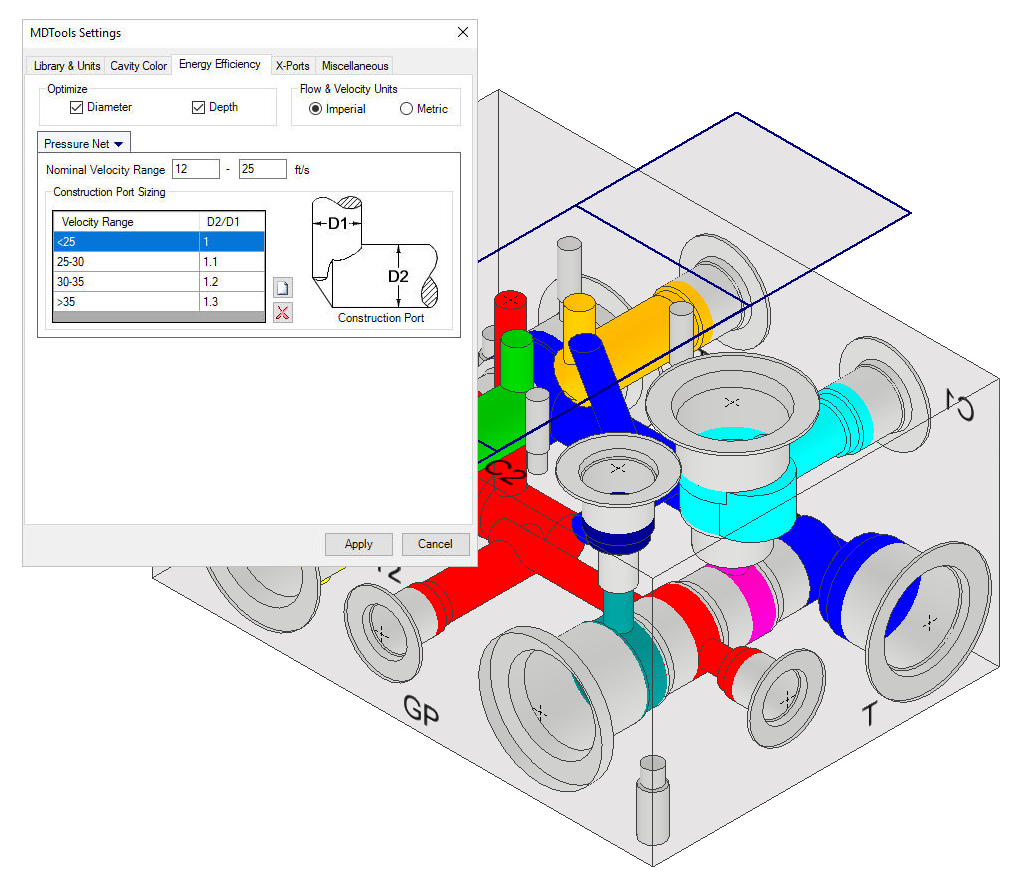Click the maximum velocity field showing 25
The height and width of the screenshot is (885, 1021).
click(262, 169)
